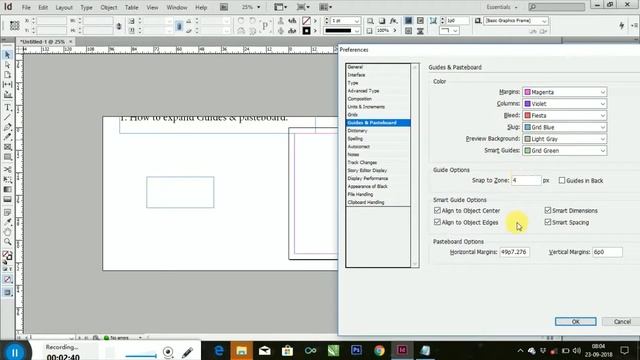Image resolution: width=640 pixels, height=360 pixels.
Task: Click the Vertical Margins input field
Action: 607,252
